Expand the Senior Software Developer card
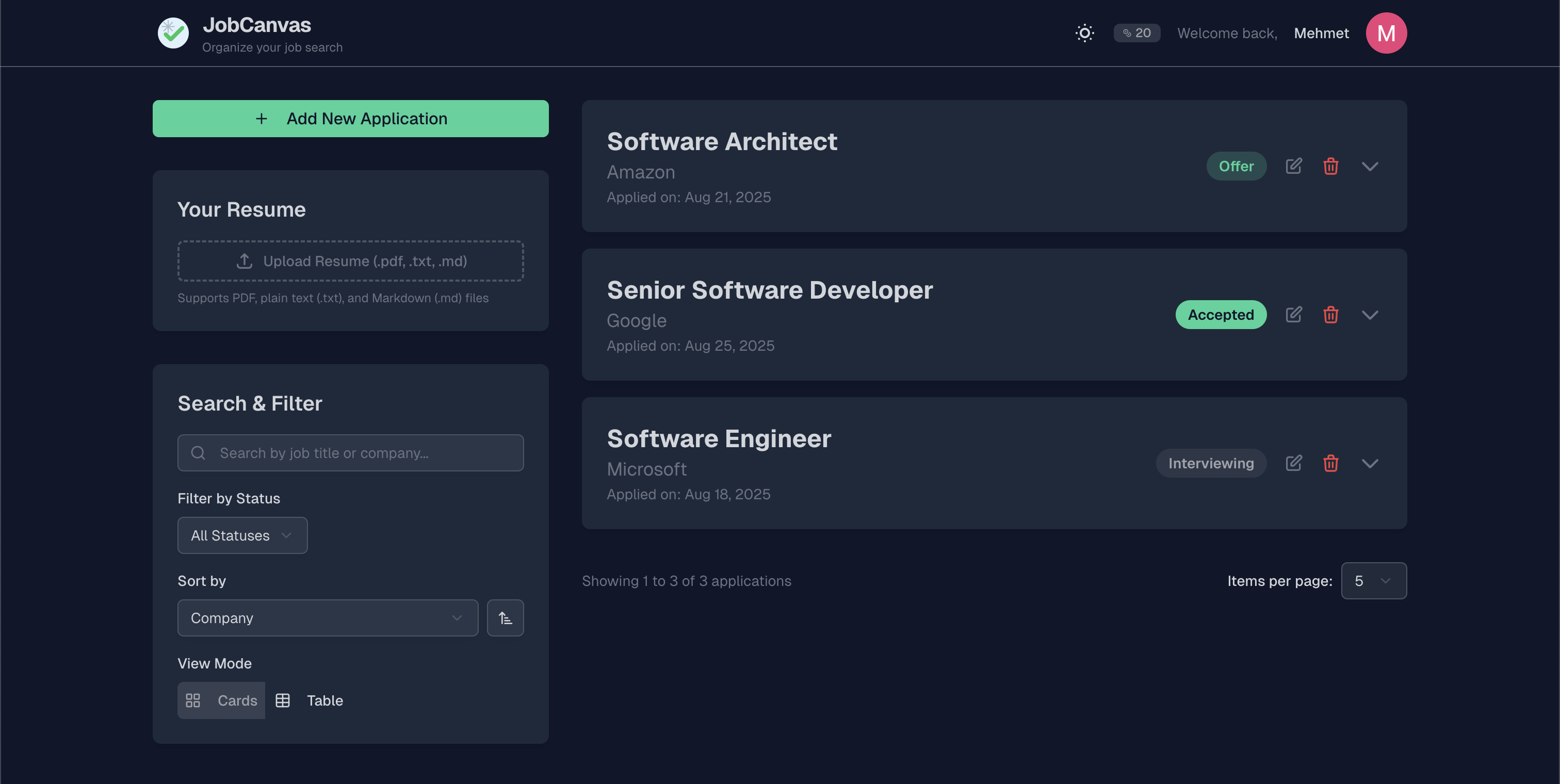This screenshot has height=784, width=1560. pyautogui.click(x=1369, y=315)
